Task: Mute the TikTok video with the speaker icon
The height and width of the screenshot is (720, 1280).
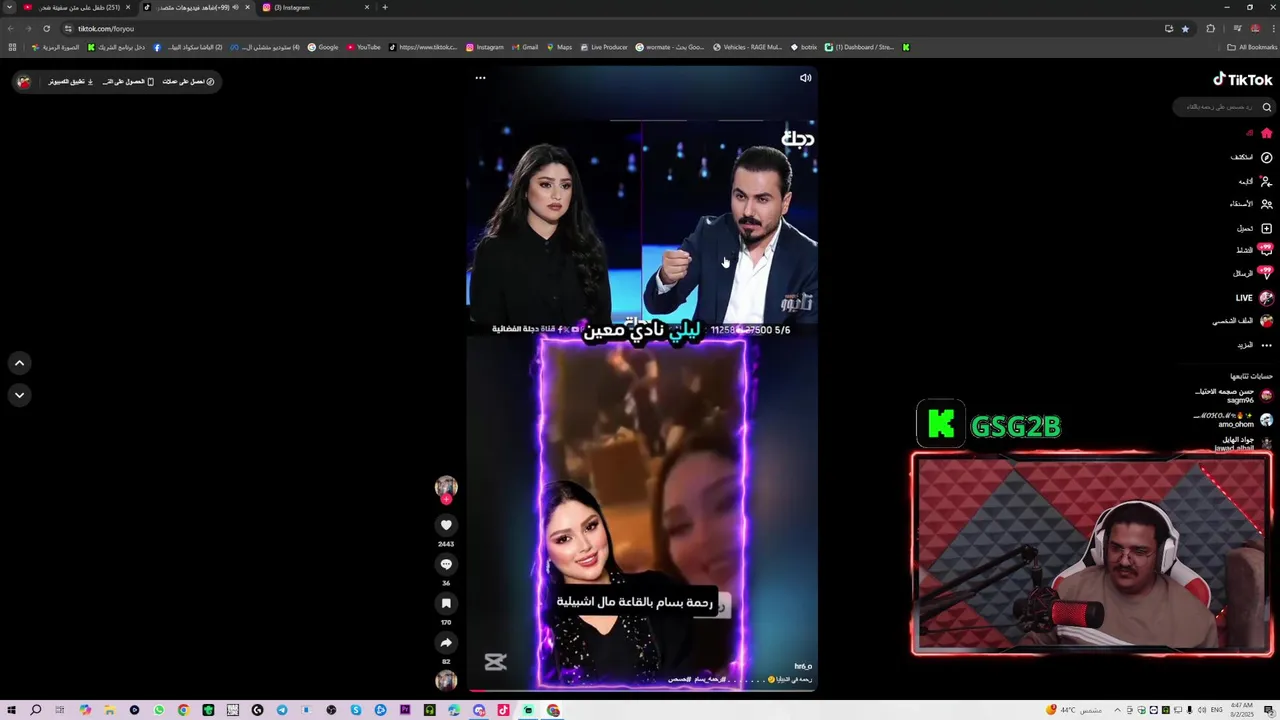Action: coord(805,78)
